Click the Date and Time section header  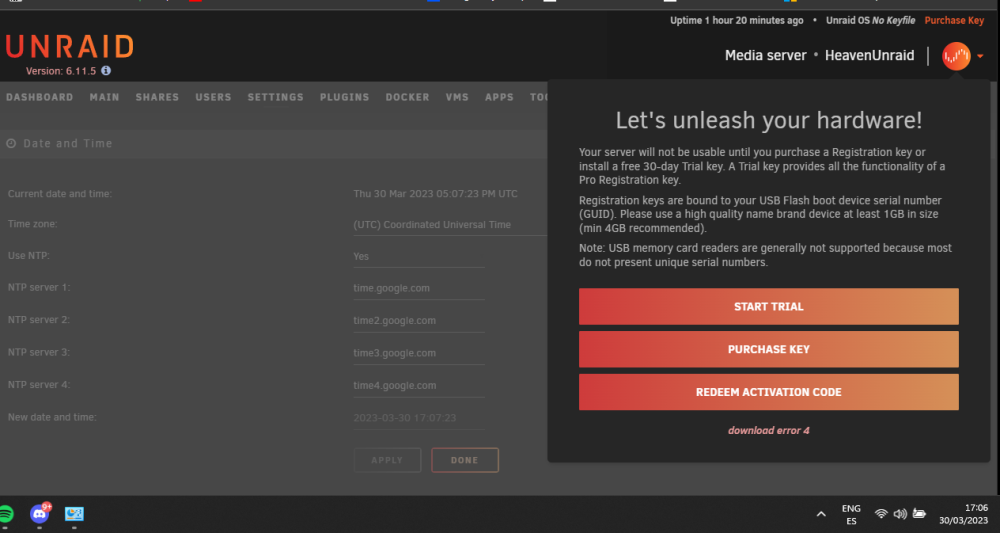point(68,143)
